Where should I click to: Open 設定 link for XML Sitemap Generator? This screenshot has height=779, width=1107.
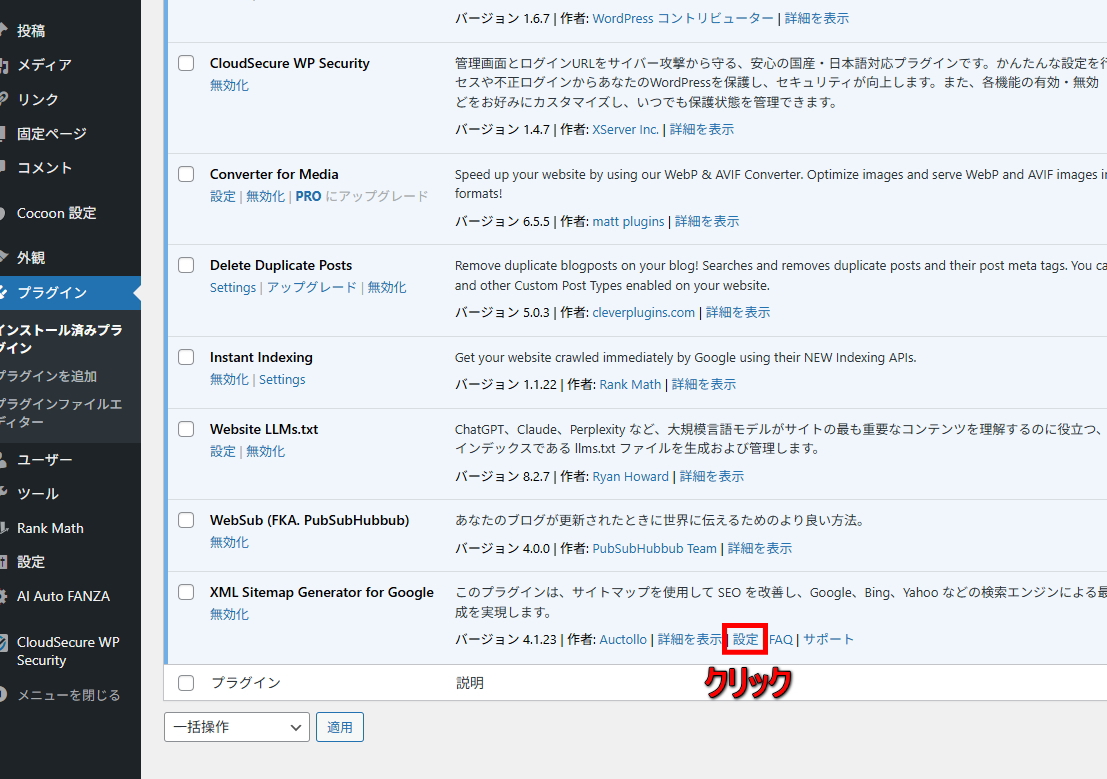point(745,639)
